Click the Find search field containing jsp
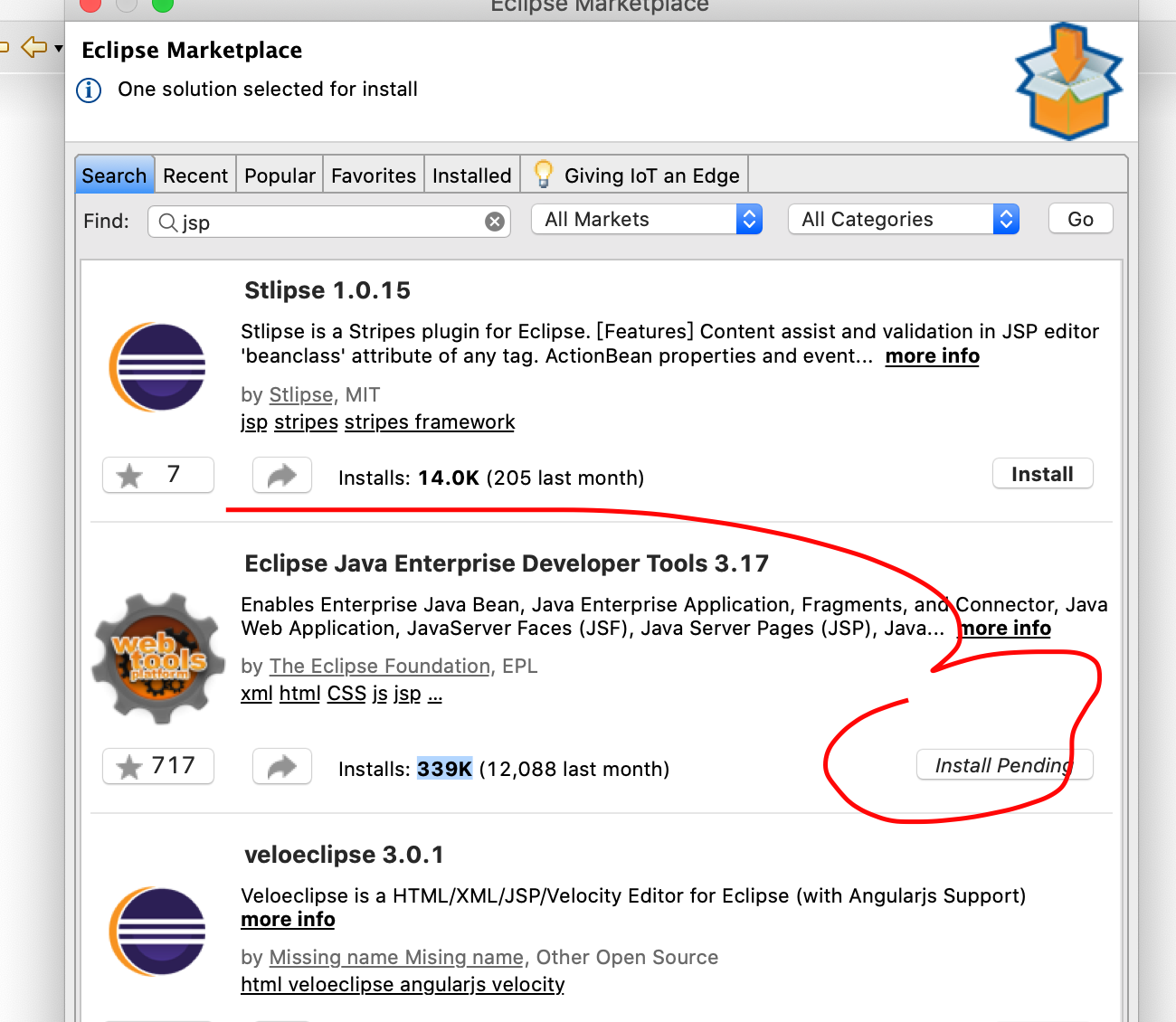The image size is (1176, 1022). pos(329,222)
